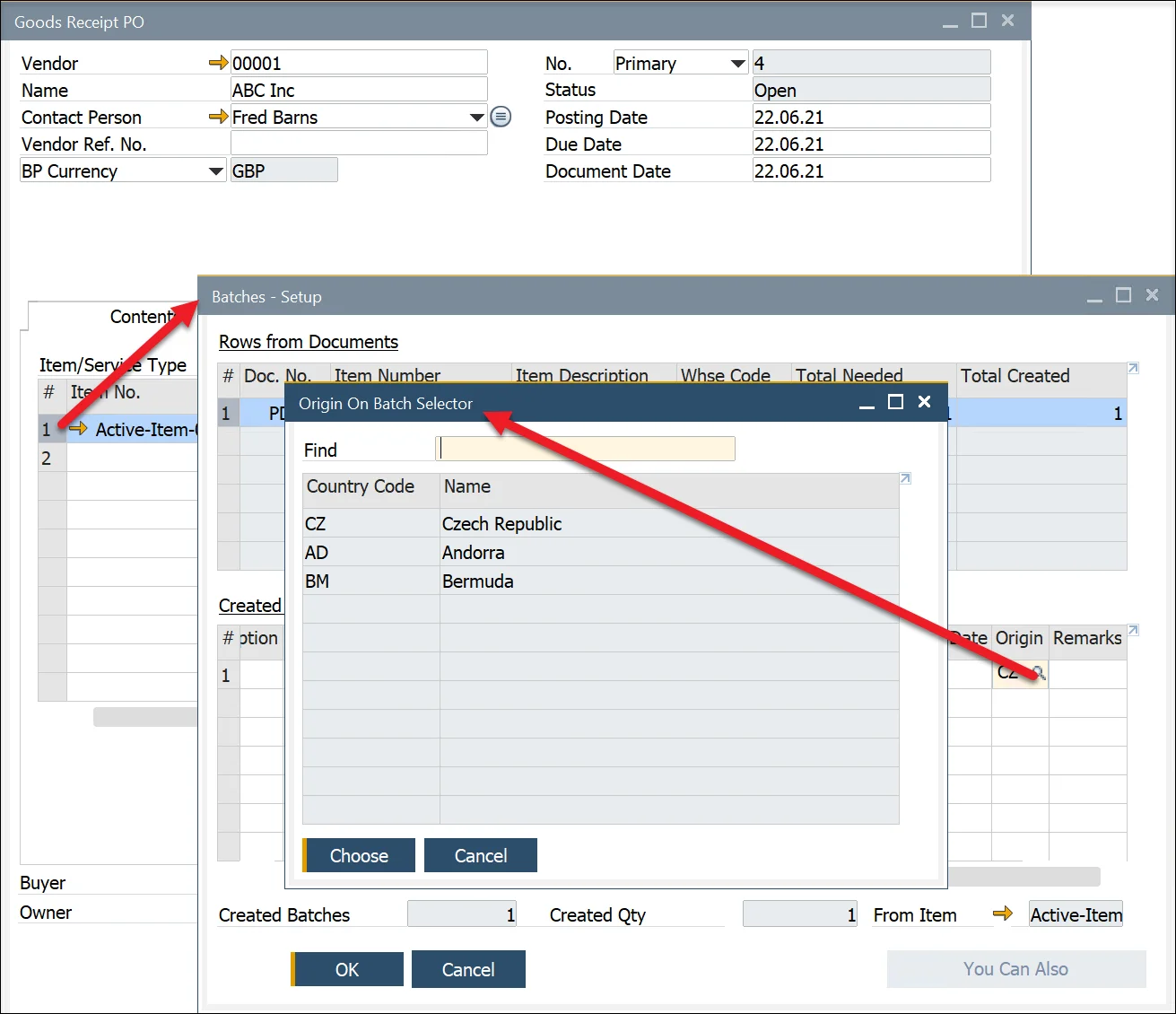
Task: Click expand icon on the Country Code table
Action: click(x=905, y=478)
